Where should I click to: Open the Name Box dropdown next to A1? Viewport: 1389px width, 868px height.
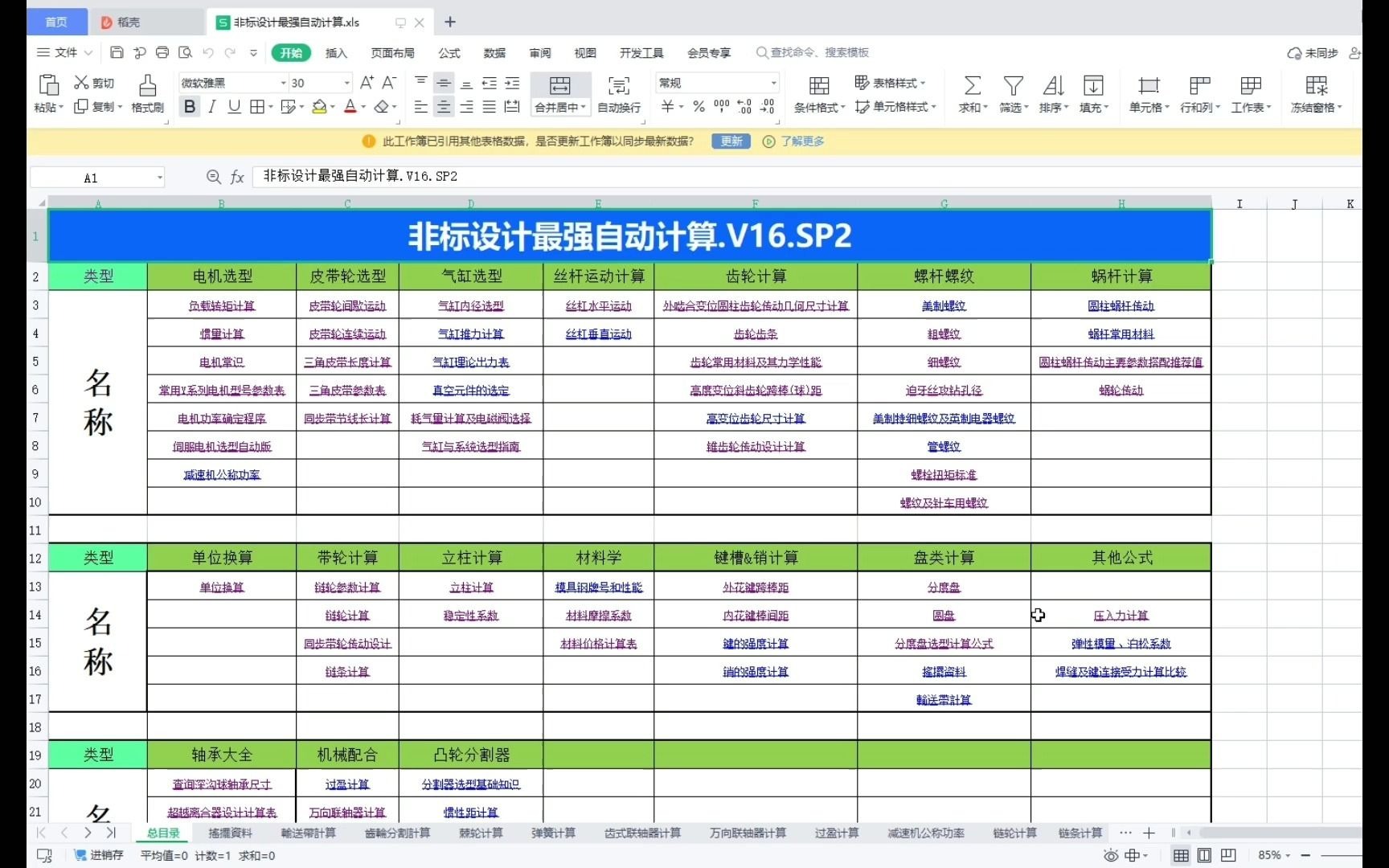tap(160, 178)
